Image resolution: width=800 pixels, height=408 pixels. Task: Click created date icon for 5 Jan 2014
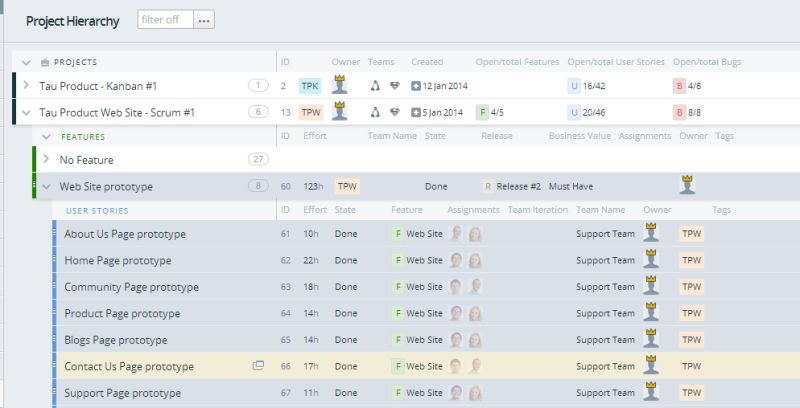[416, 112]
